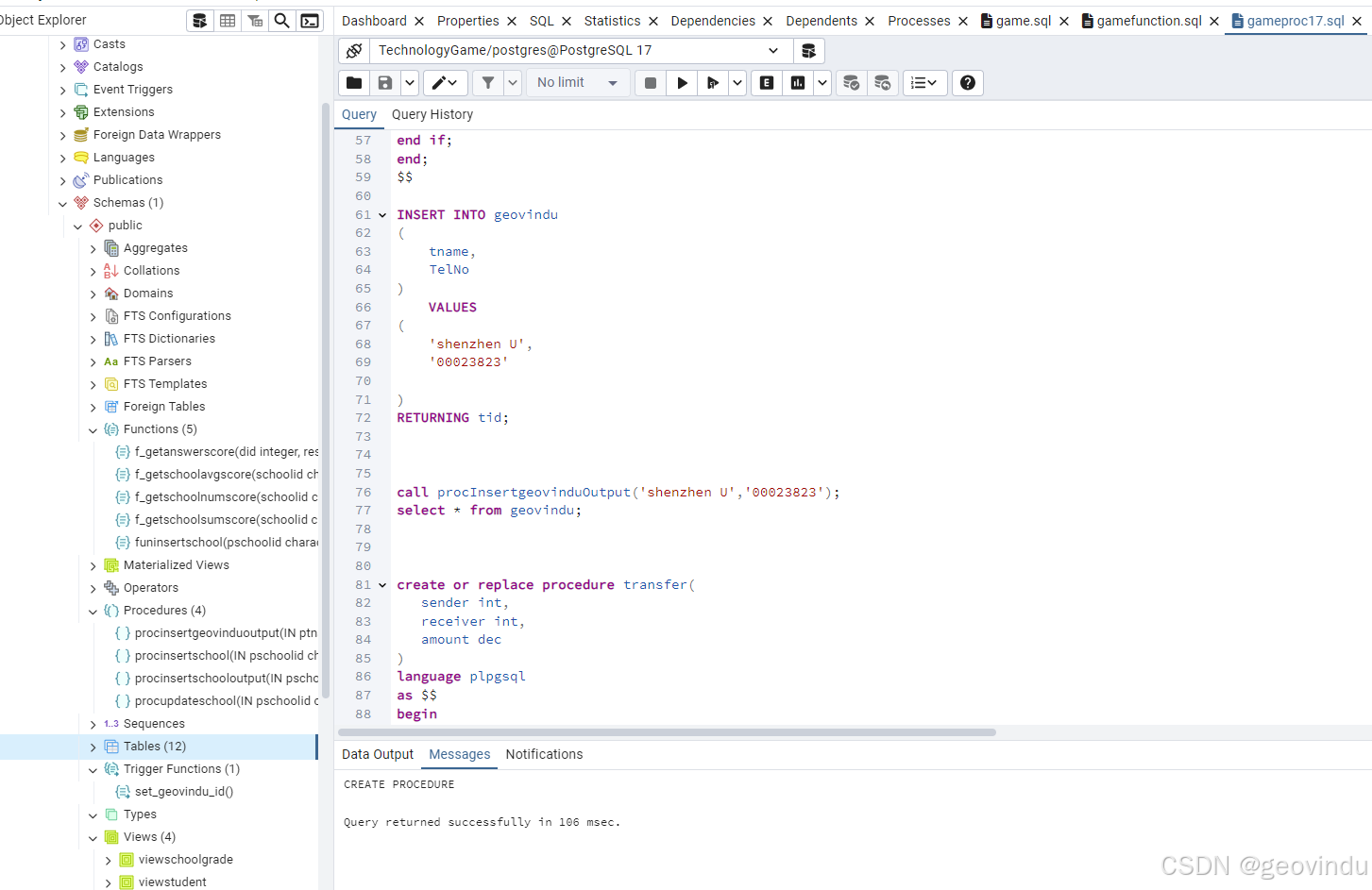The image size is (1372, 890).
Task: Close the Dashboard tab
Action: click(419, 21)
